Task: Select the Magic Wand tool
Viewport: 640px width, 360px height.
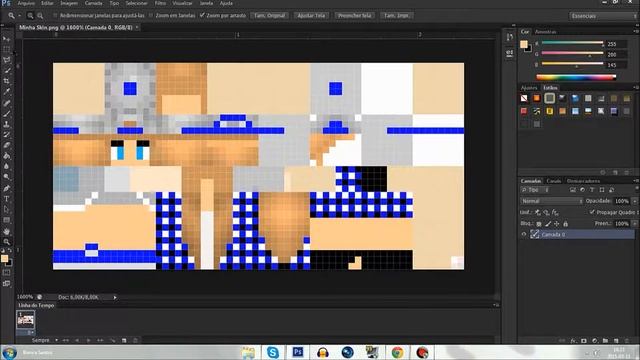Action: pyautogui.click(x=7, y=71)
